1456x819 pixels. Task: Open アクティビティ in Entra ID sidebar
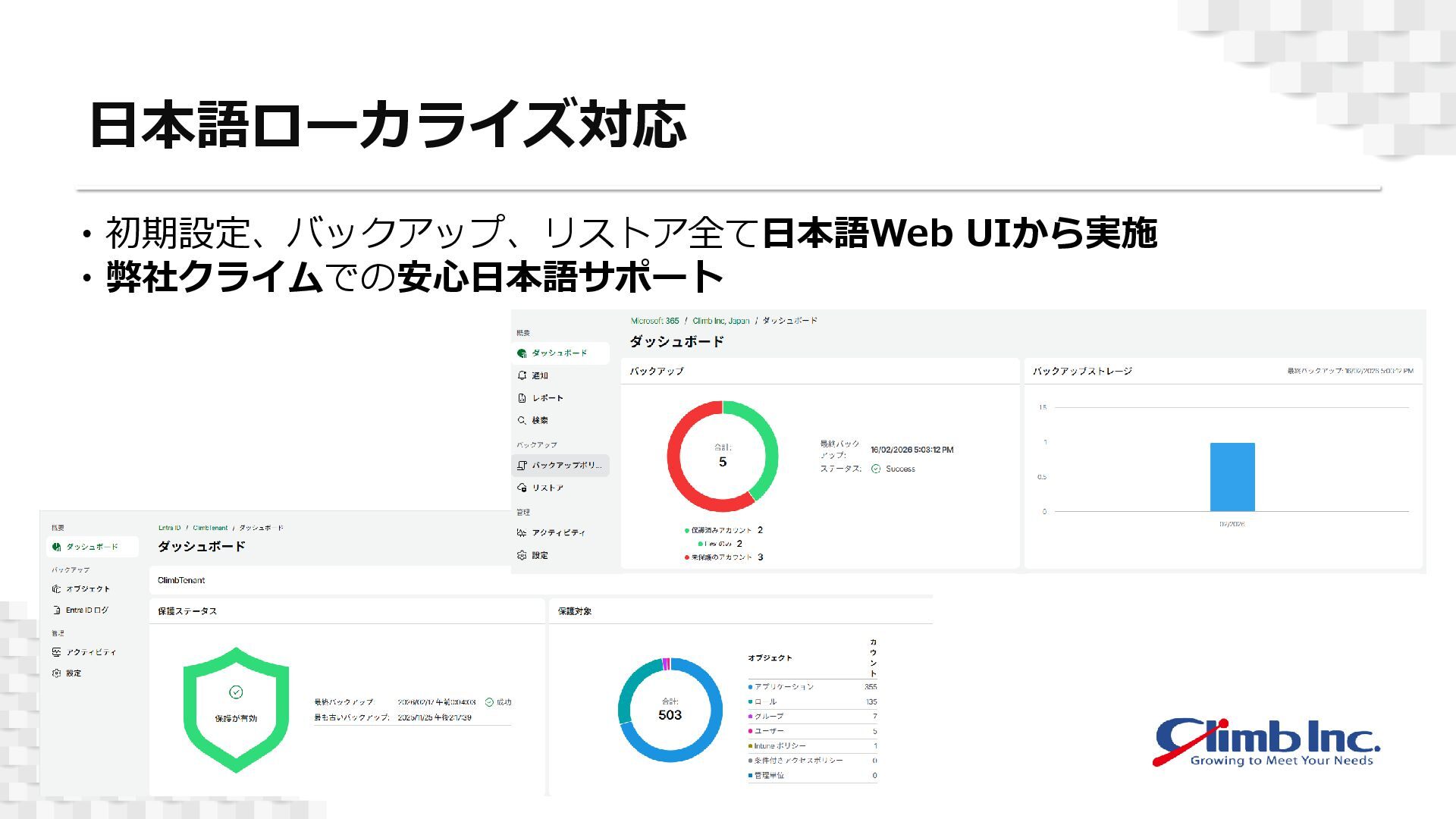(91, 652)
